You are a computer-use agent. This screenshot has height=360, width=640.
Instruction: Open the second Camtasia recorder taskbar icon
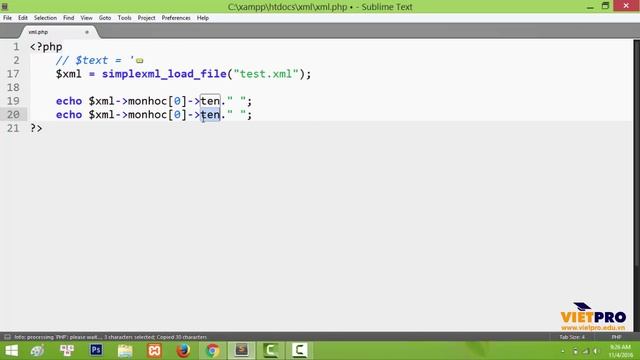pyautogui.click(x=299, y=351)
